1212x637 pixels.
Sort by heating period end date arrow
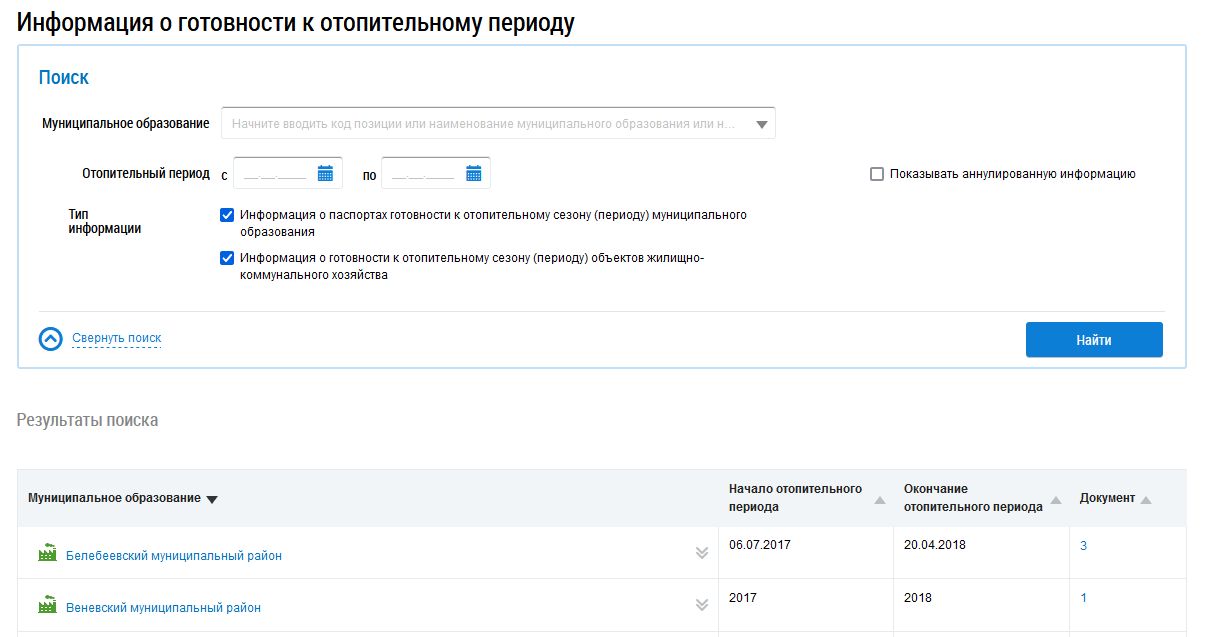[1055, 499]
